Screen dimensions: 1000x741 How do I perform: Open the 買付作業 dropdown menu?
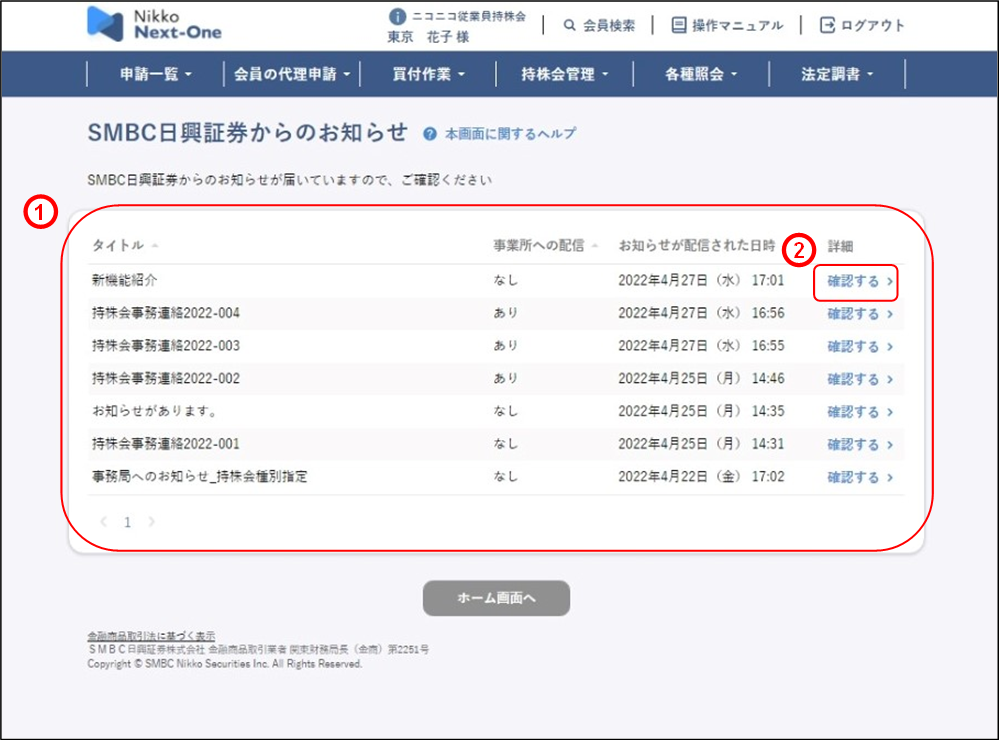(x=429, y=74)
